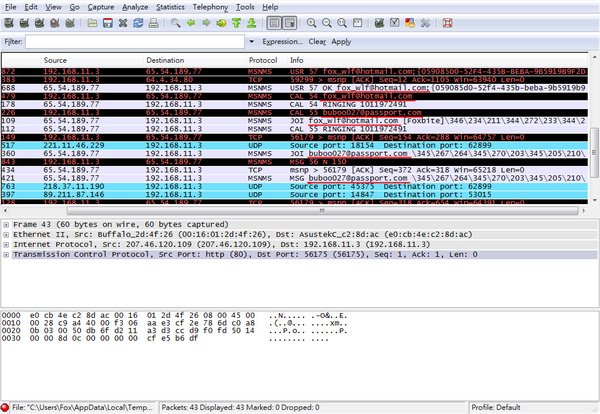Go back in packet history arrow
Viewport: 600px width, 414px height.
pos(191,23)
